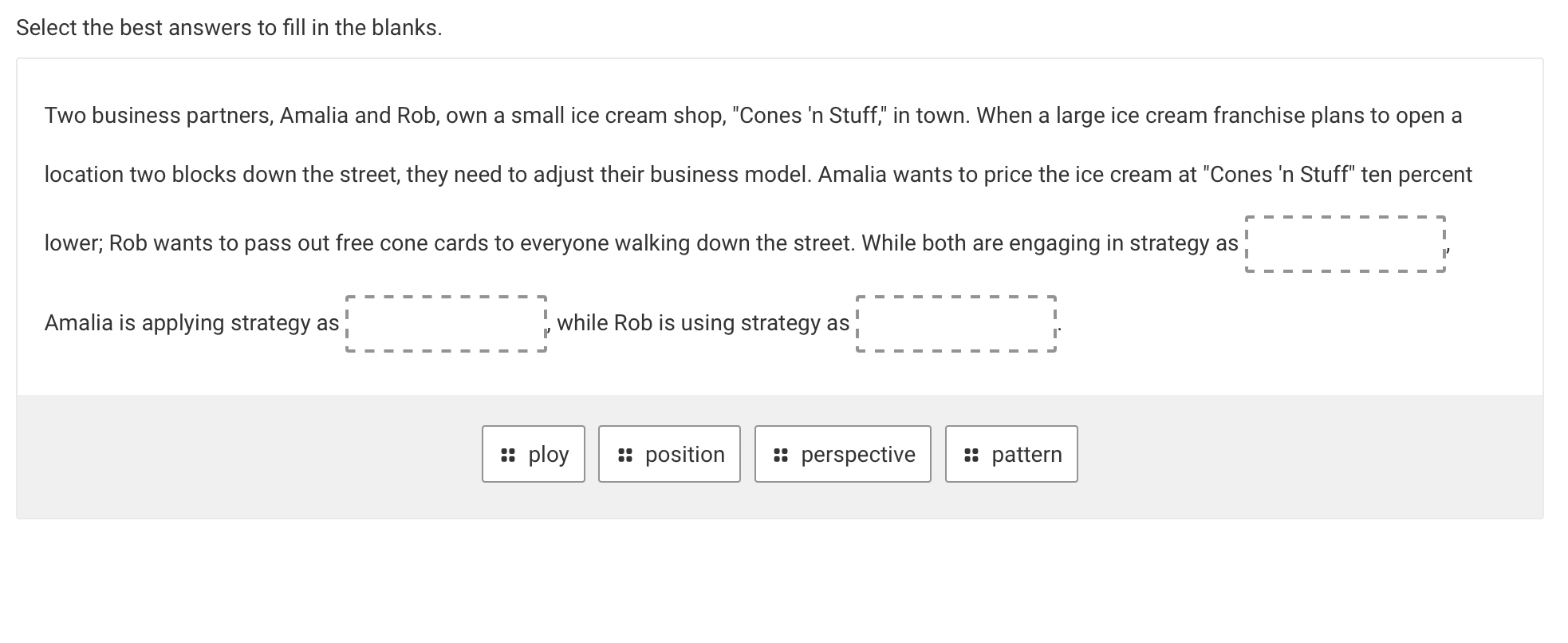Select the ploy answer option
This screenshot has height=643, width=1568.
(x=533, y=454)
